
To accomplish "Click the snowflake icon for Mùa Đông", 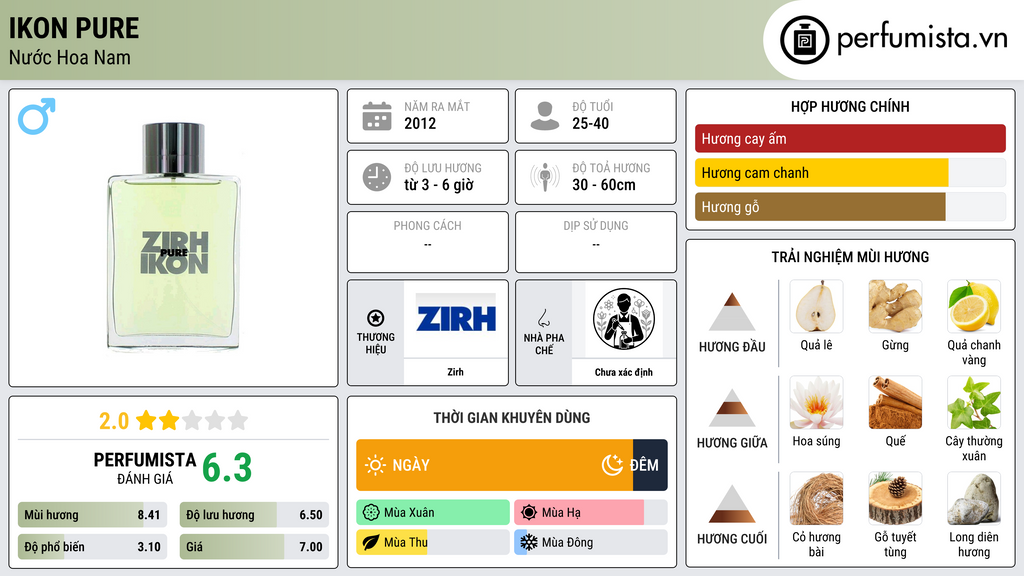I will tap(529, 542).
